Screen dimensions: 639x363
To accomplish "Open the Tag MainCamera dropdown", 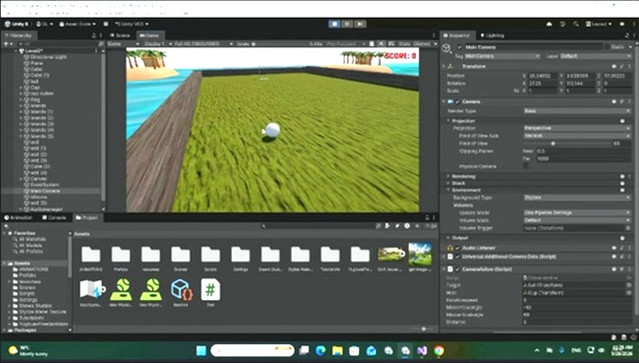I will click(x=502, y=56).
